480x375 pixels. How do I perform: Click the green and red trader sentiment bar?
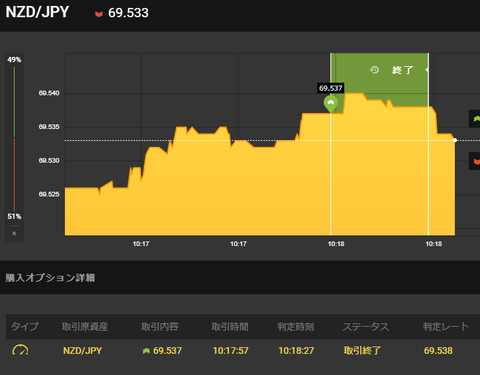[x=14, y=138]
